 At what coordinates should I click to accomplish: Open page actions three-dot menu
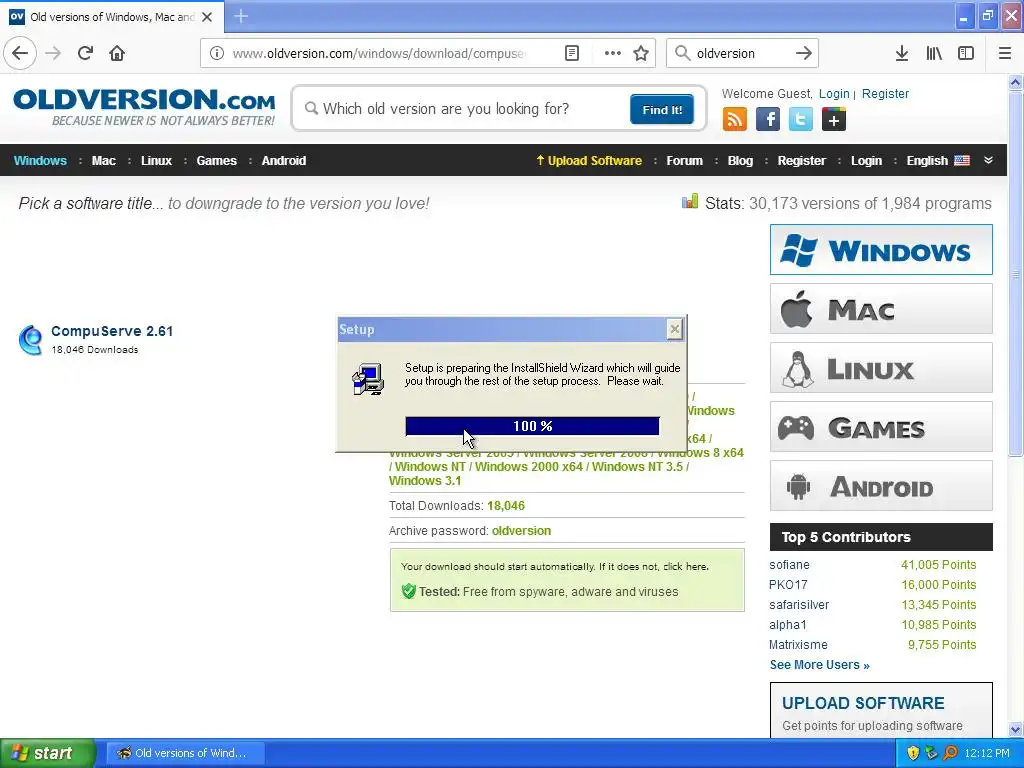pos(613,53)
